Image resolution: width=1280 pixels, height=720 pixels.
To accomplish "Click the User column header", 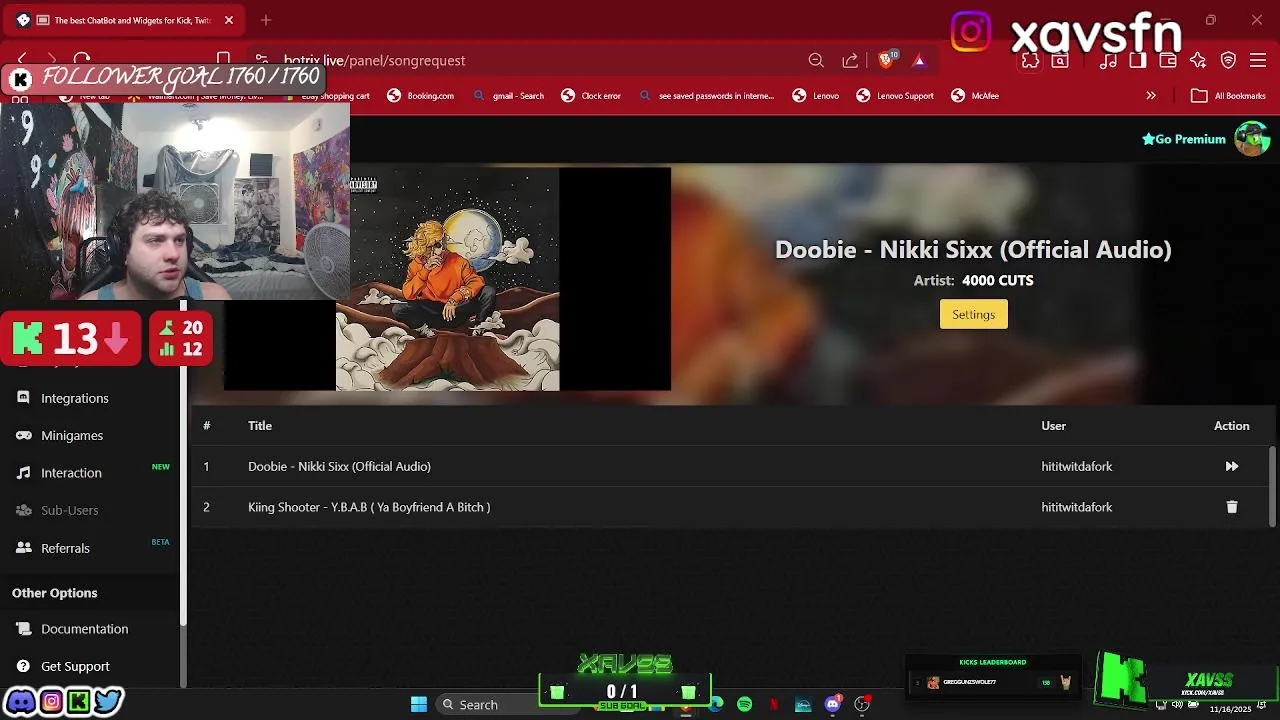I will pos(1053,426).
